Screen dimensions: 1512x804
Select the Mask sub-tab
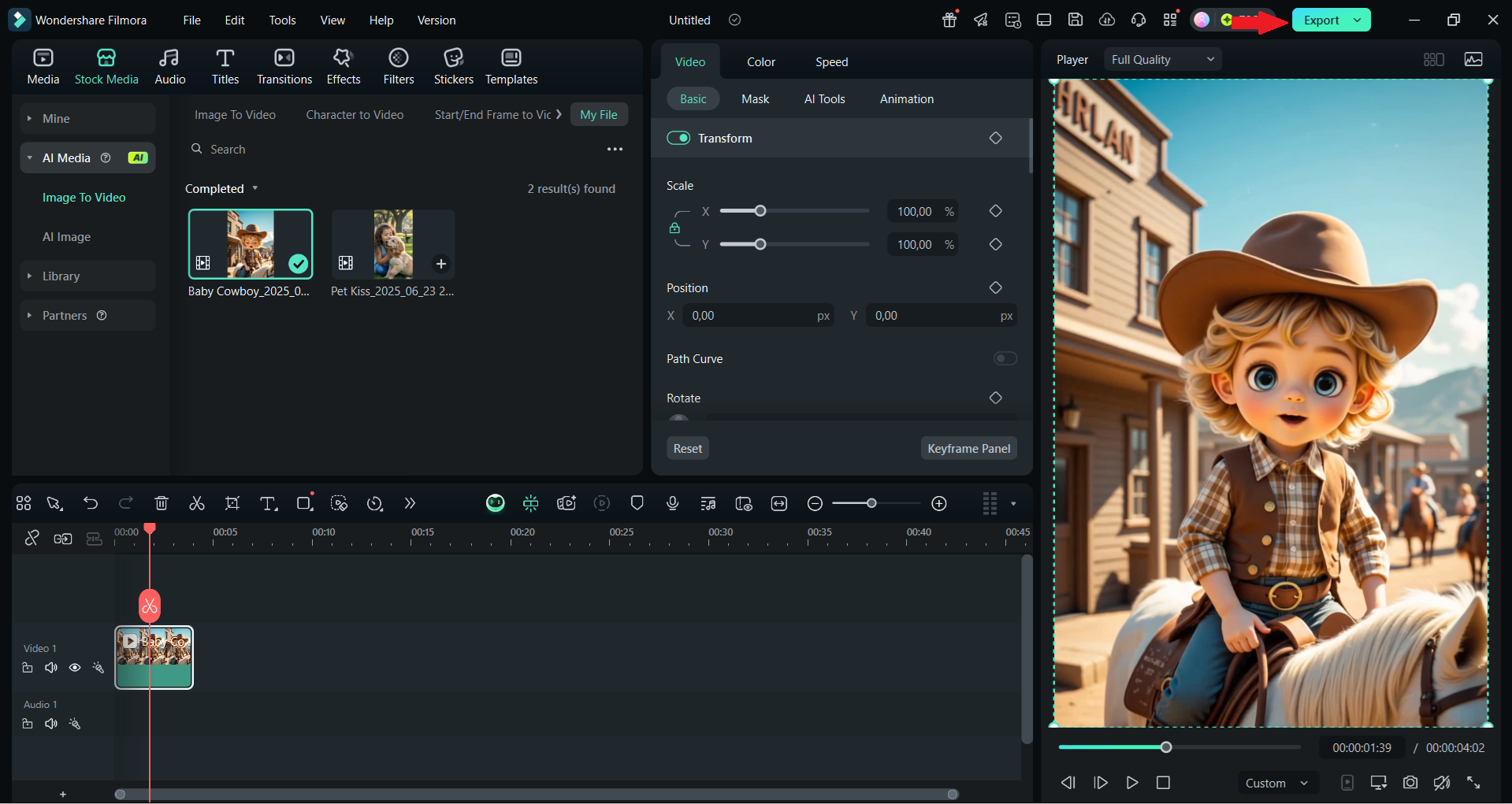click(x=755, y=98)
